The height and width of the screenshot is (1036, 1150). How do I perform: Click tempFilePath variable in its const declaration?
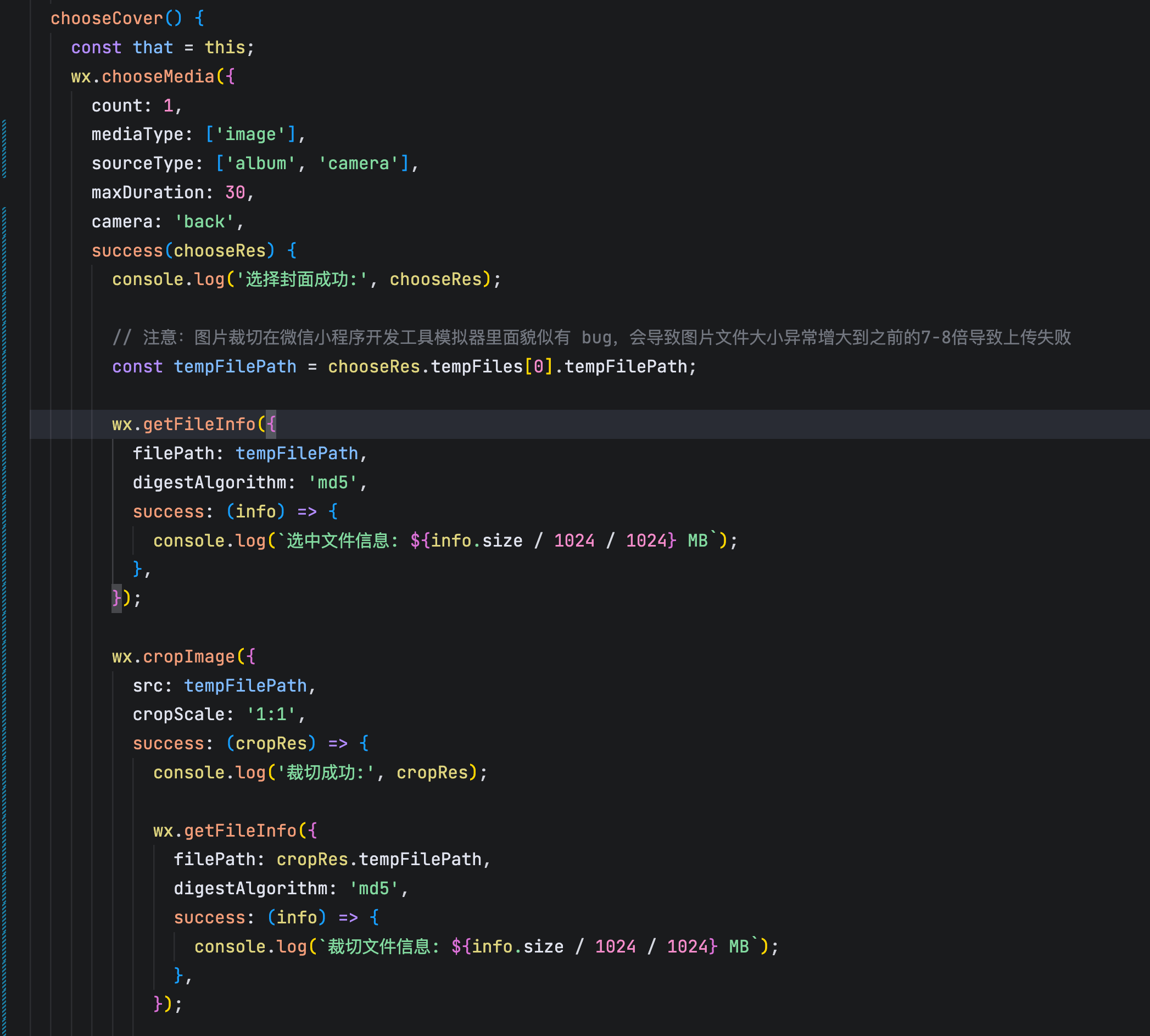click(x=235, y=366)
